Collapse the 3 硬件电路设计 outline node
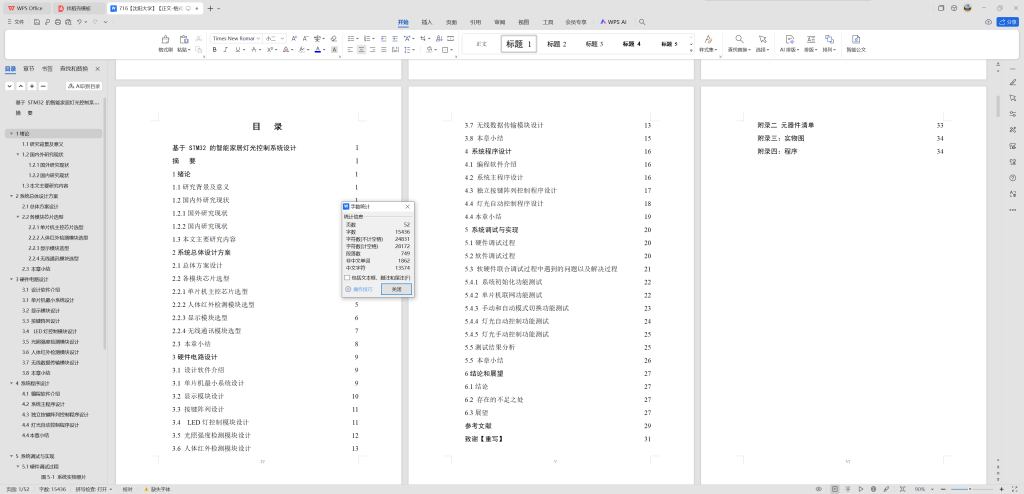Viewport: 1024px width, 494px height. 12,279
